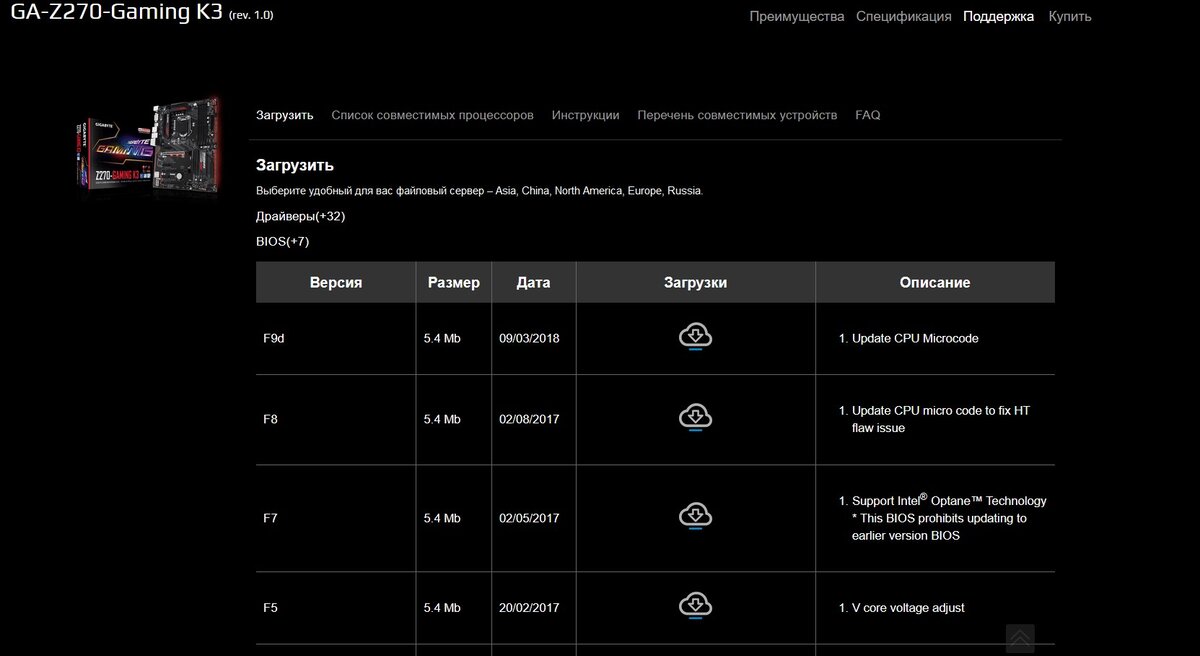Screen dimensions: 1200x656
Task: Download BIOS version F5
Action: point(695,606)
